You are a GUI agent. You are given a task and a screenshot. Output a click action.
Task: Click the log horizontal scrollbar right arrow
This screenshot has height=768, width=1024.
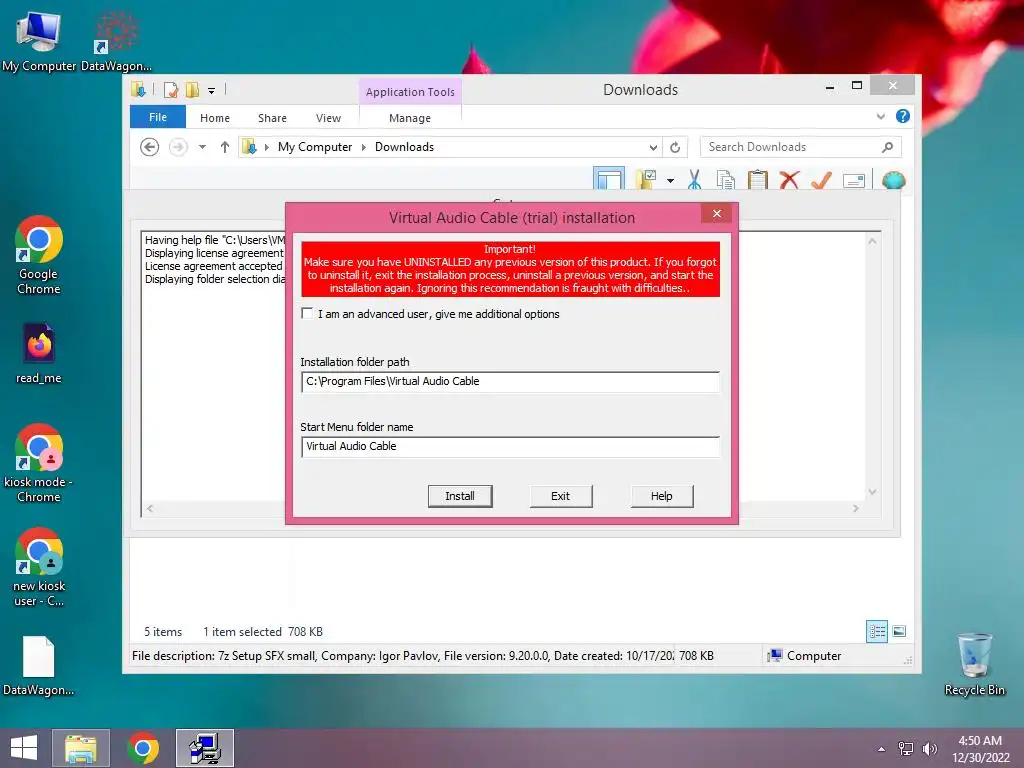click(856, 508)
